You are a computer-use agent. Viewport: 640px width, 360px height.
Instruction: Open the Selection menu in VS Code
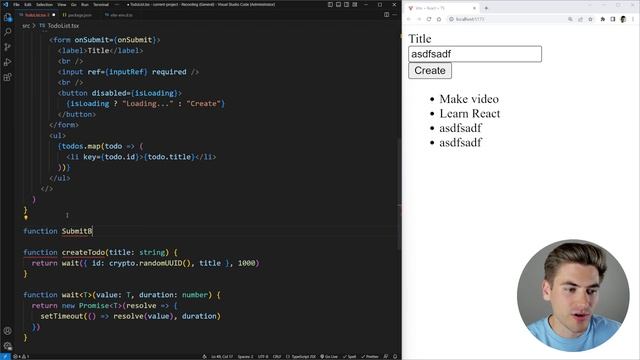point(44,4)
